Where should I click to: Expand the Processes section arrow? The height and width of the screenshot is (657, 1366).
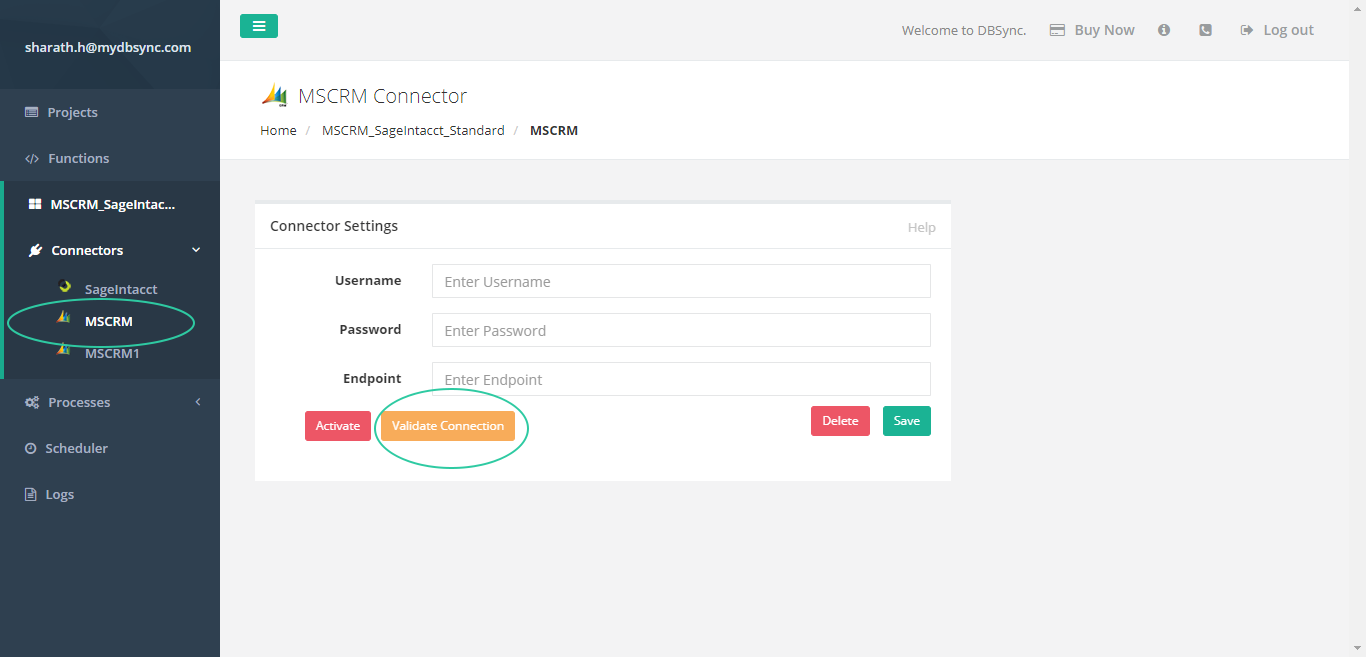[x=197, y=402]
